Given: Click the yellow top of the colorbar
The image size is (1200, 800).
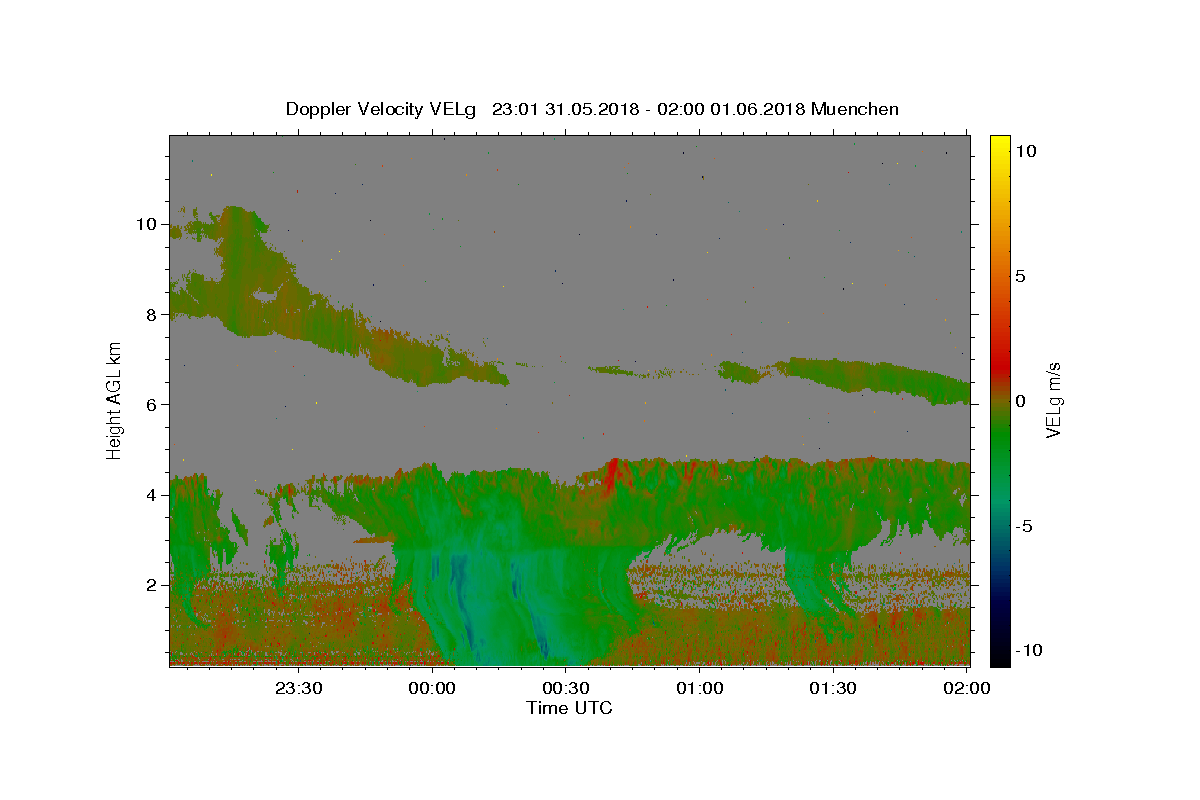Looking at the screenshot, I should click(x=1000, y=142).
